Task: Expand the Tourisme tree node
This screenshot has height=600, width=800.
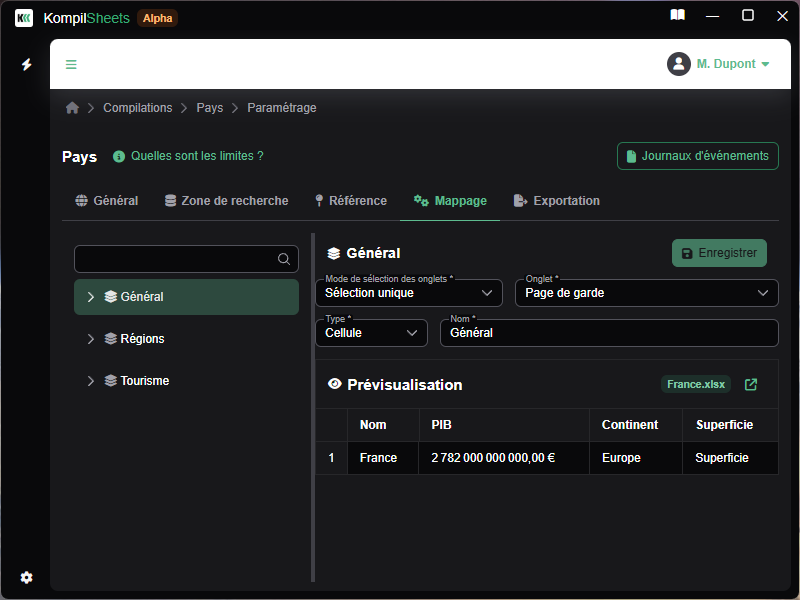Action: coord(91,381)
